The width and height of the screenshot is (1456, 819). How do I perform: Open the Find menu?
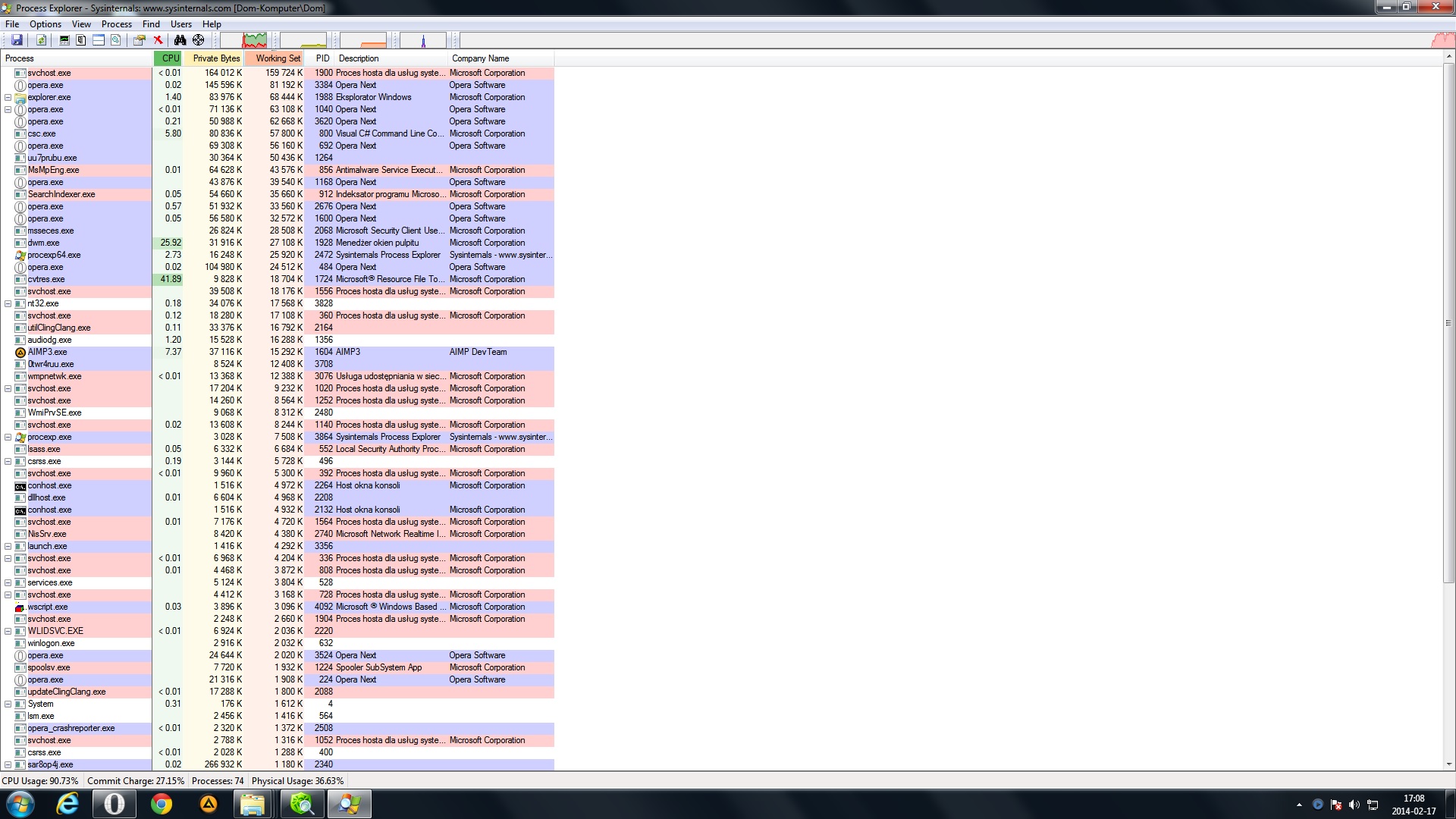pyautogui.click(x=151, y=24)
